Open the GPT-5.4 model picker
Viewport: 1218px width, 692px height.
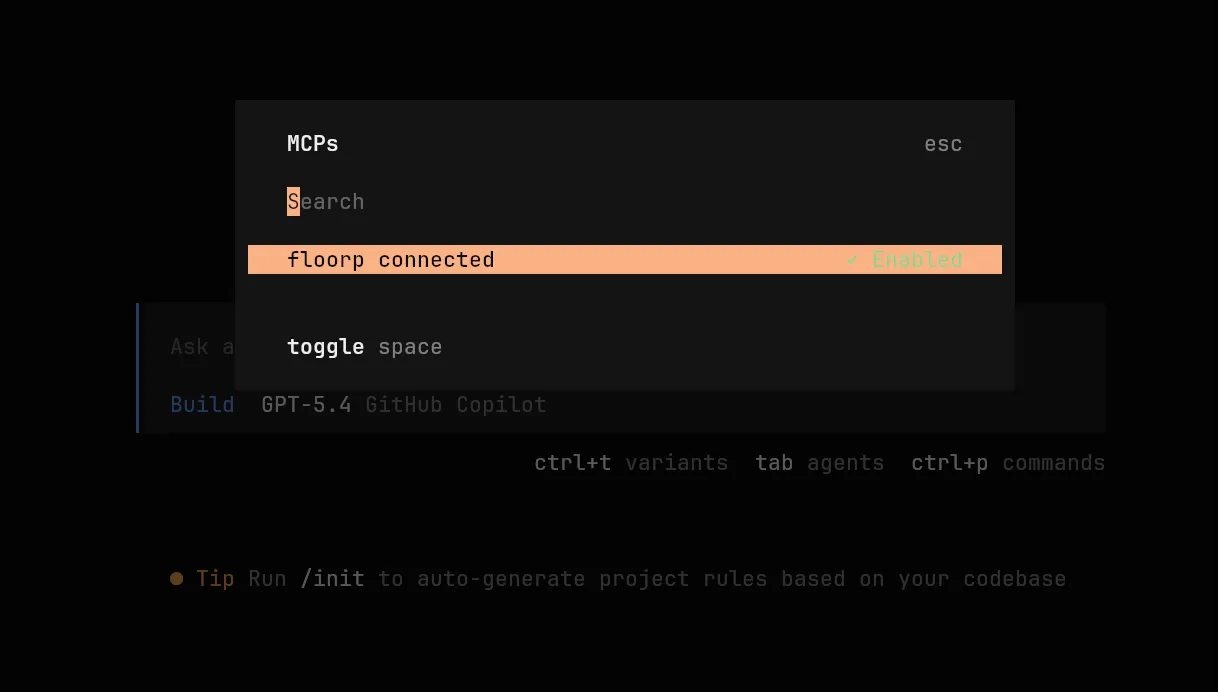pos(306,405)
